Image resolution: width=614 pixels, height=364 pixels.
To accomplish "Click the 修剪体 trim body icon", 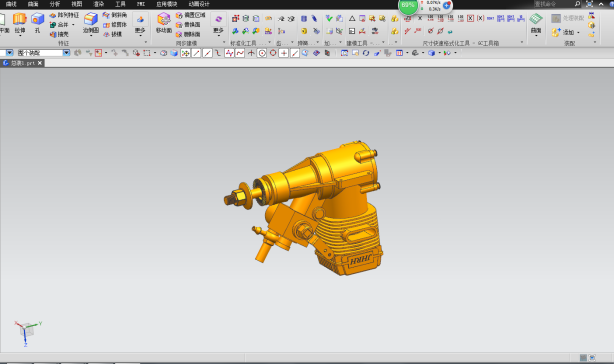I will (106, 25).
